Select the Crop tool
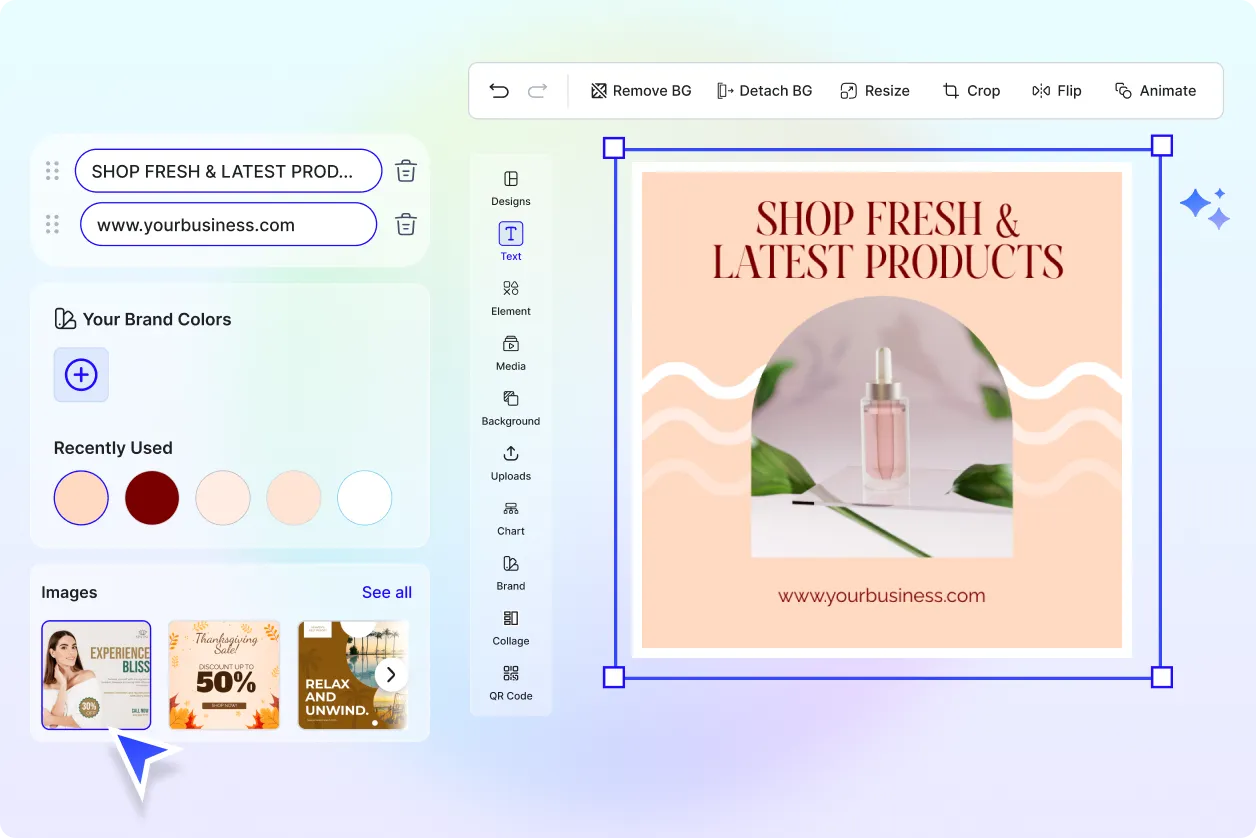1256x838 pixels. pos(971,91)
